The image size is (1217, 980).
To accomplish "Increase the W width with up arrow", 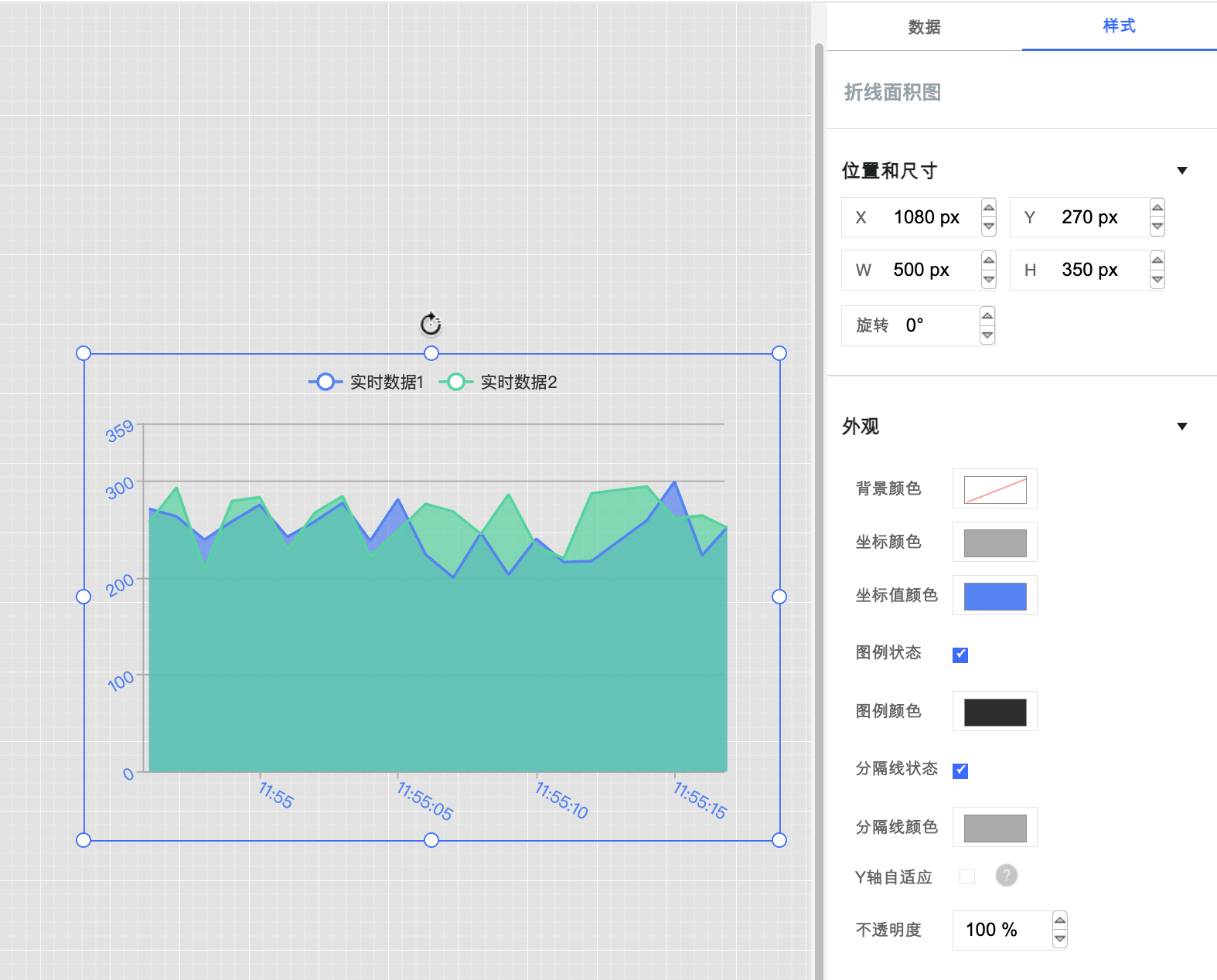I will pos(989,260).
